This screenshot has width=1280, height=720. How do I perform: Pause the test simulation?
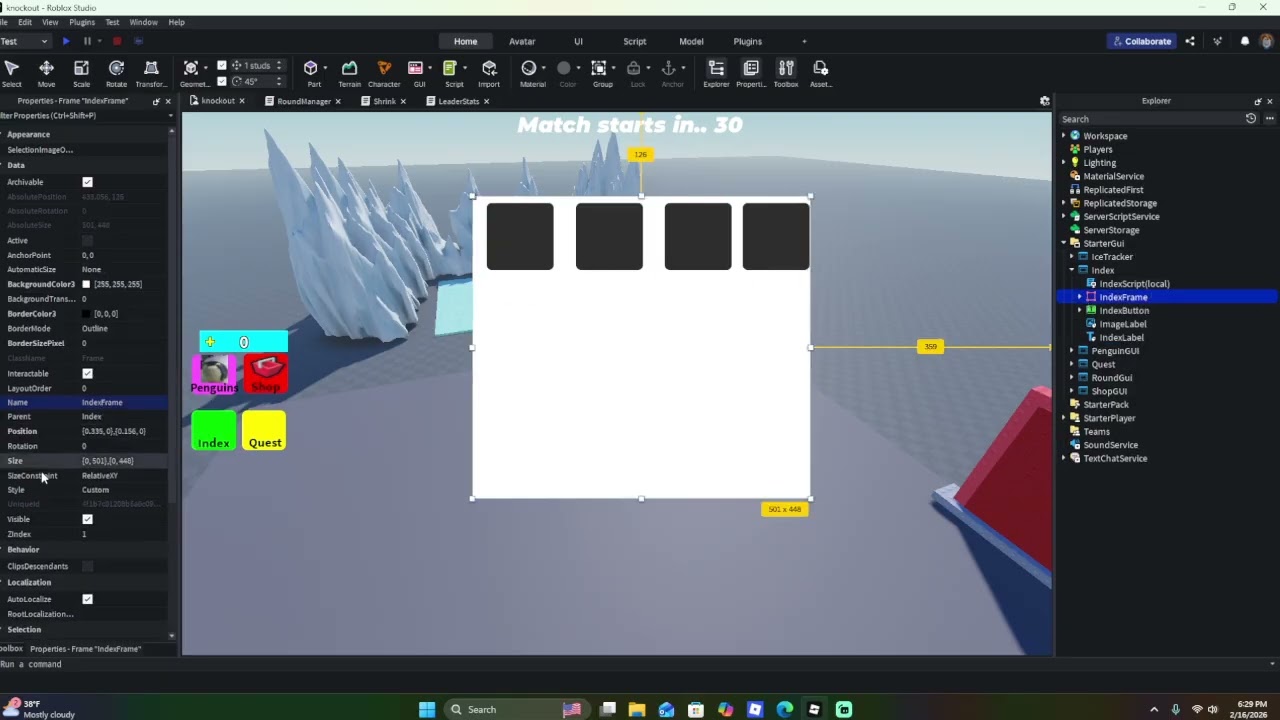pos(87,41)
